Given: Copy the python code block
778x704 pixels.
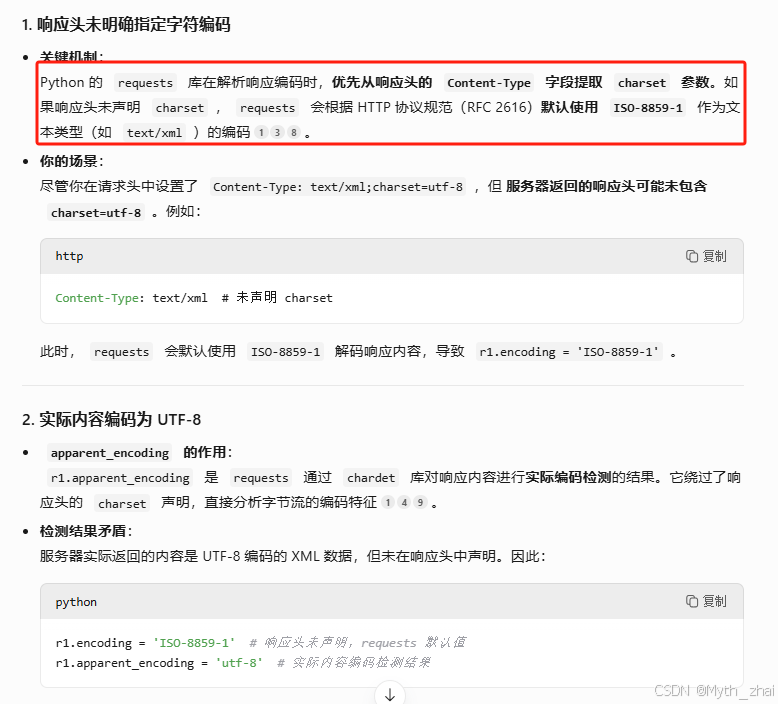Looking at the screenshot, I should [x=706, y=601].
